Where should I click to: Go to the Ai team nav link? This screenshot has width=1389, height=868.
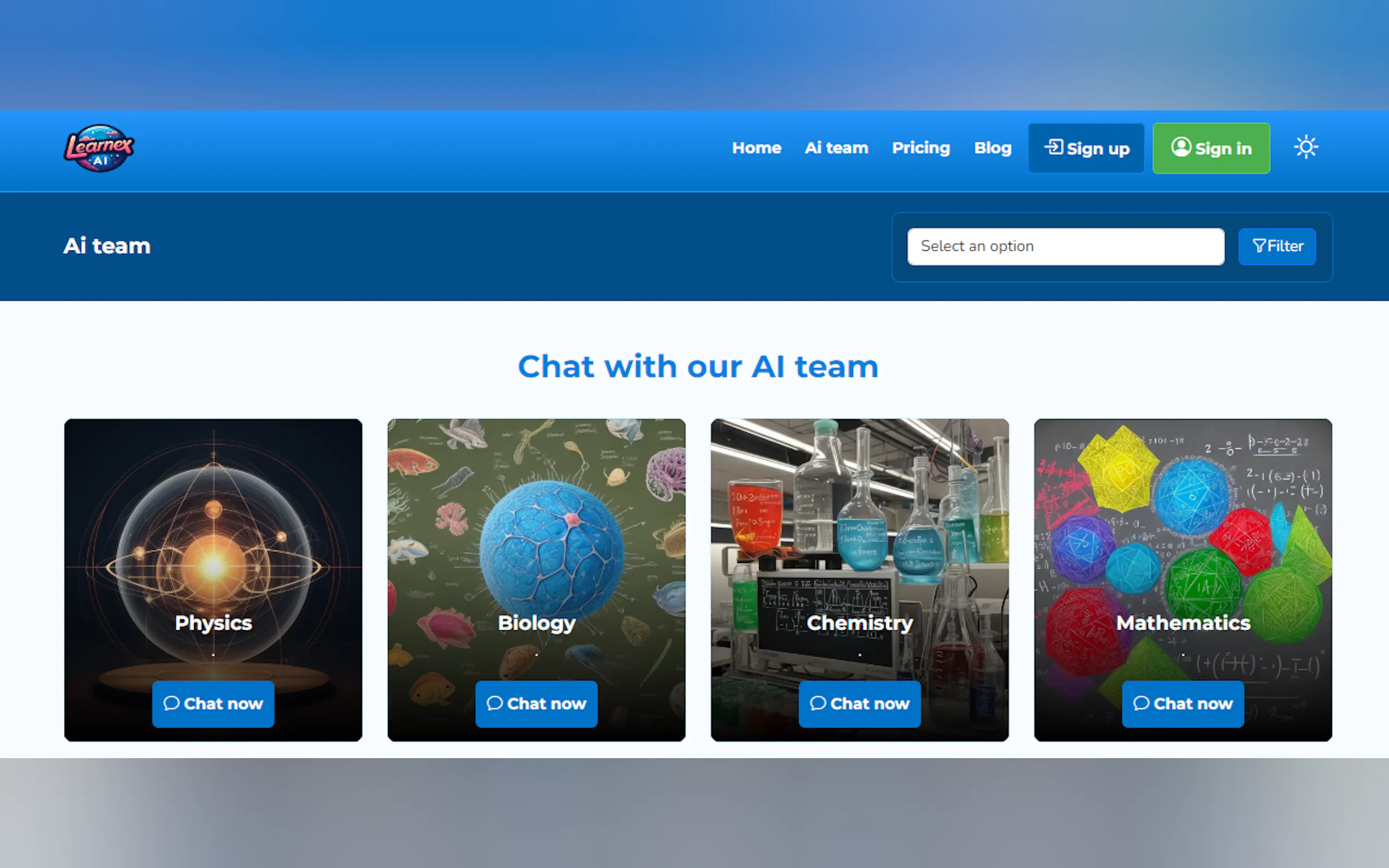tap(836, 148)
